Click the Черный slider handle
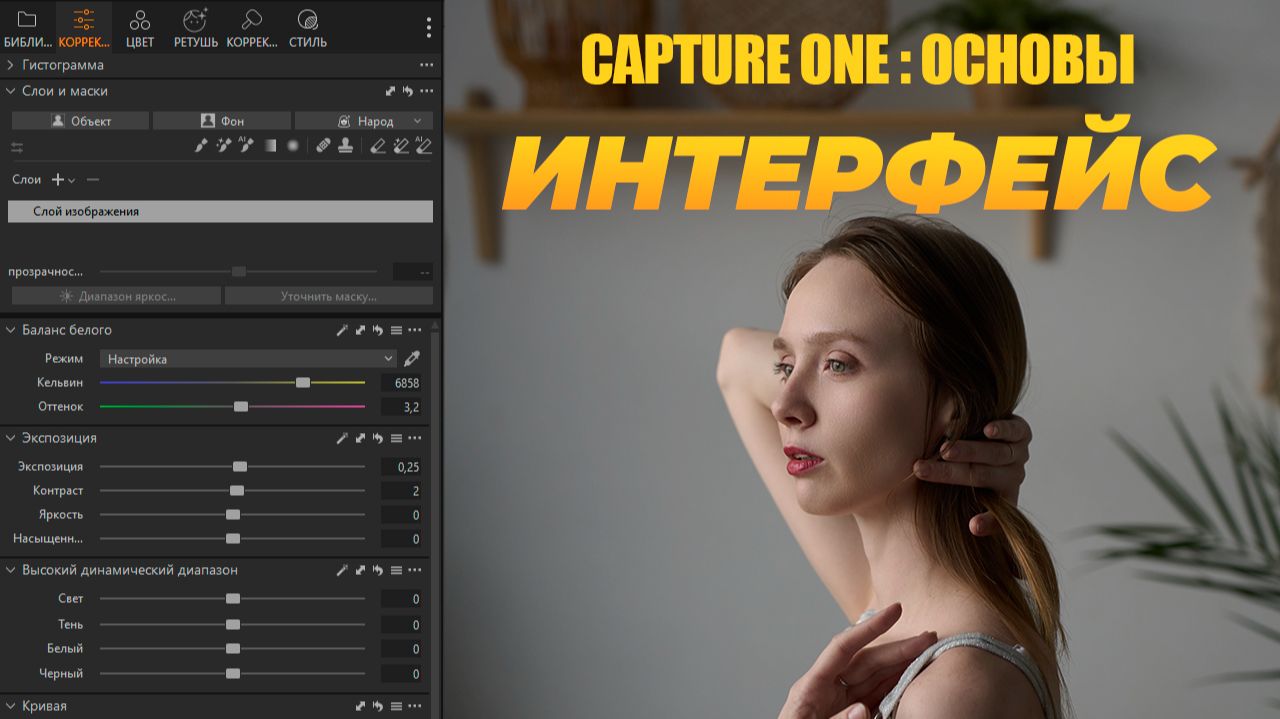Image resolution: width=1280 pixels, height=719 pixels. click(233, 673)
